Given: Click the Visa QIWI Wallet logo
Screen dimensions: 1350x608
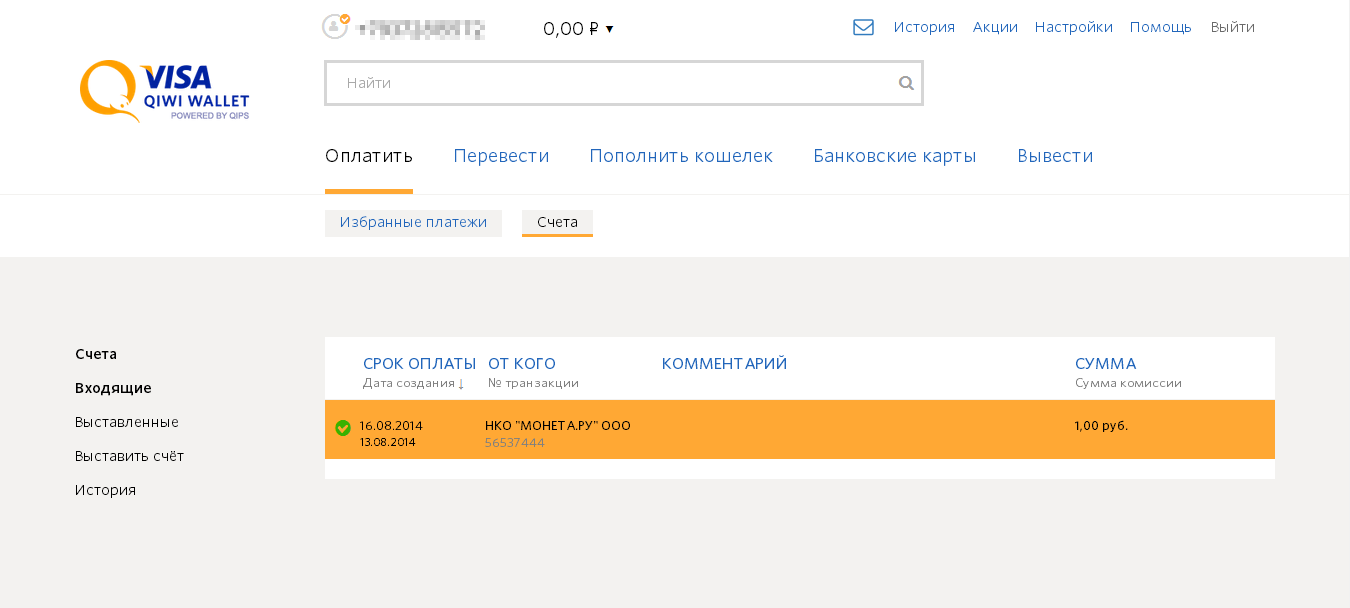Looking at the screenshot, I should tap(165, 91).
